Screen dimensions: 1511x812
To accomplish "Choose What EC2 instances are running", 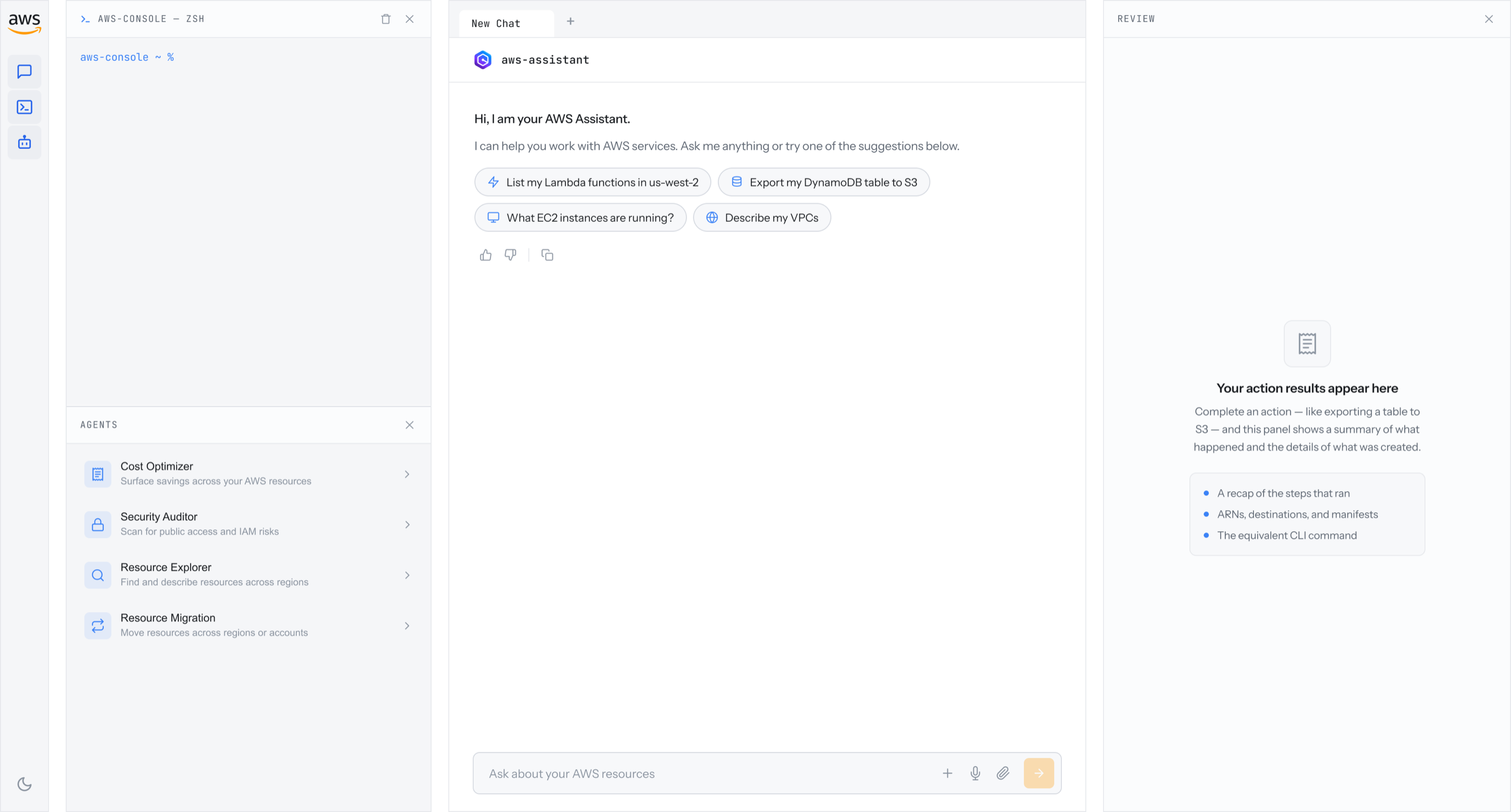I will (580, 218).
